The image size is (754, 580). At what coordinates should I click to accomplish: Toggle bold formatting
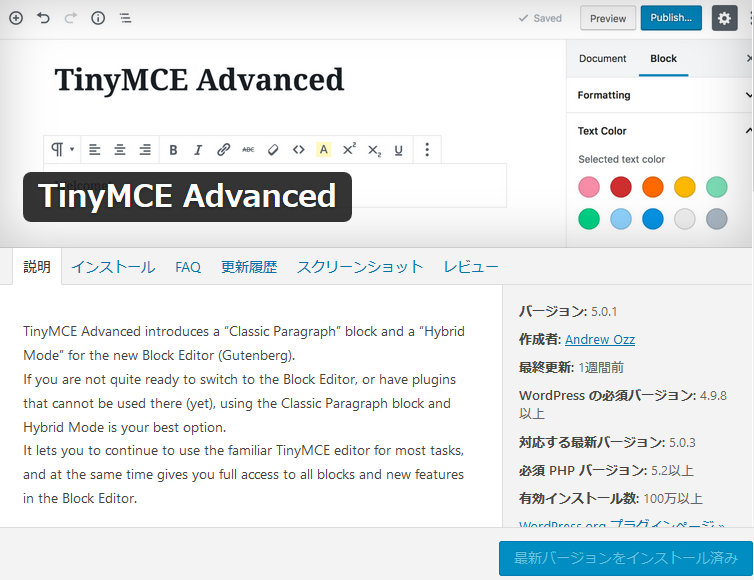(173, 150)
